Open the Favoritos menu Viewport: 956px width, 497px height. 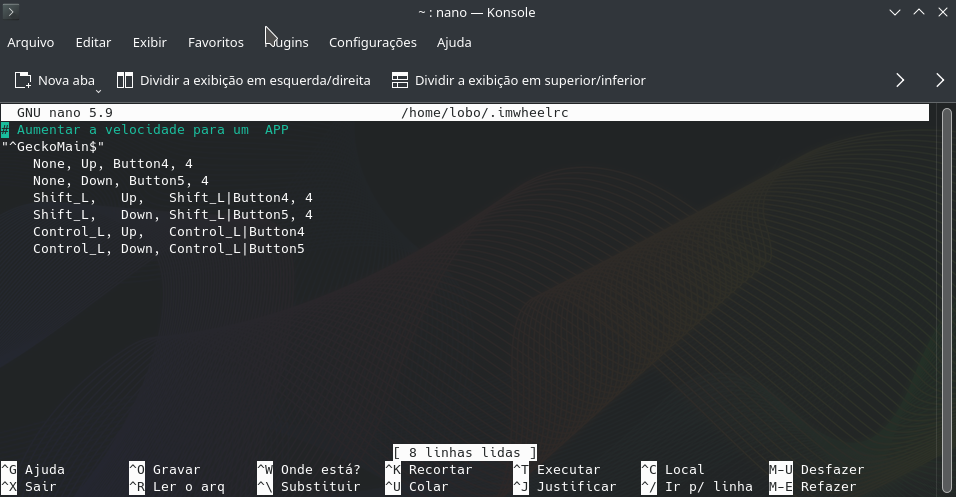pyautogui.click(x=216, y=43)
